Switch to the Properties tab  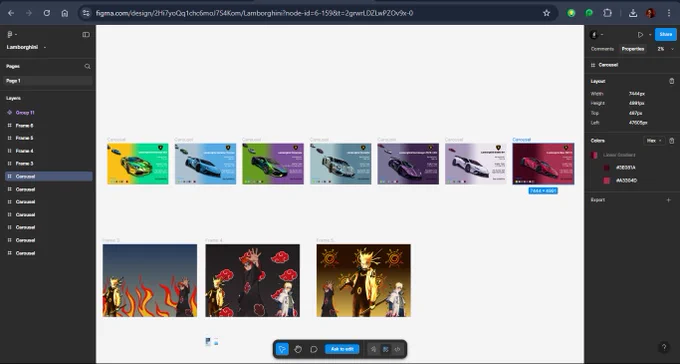[633, 49]
